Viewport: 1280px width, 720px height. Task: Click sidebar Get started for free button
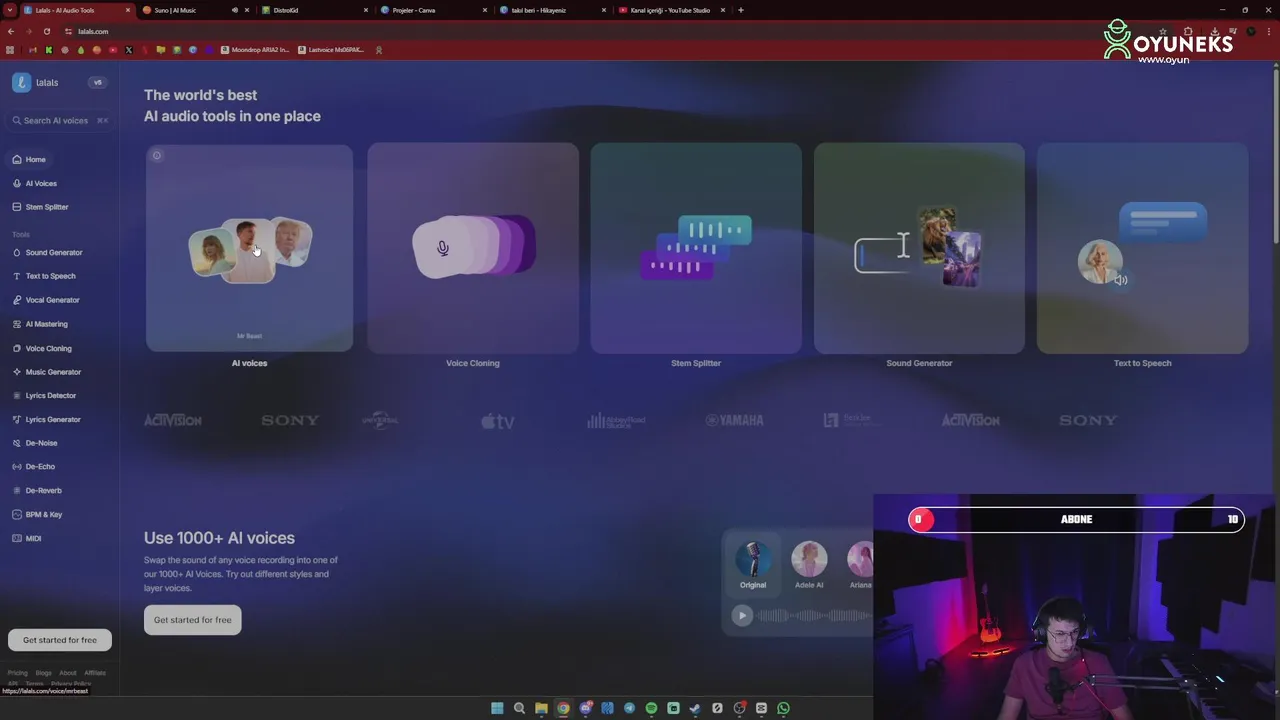pyautogui.click(x=60, y=640)
